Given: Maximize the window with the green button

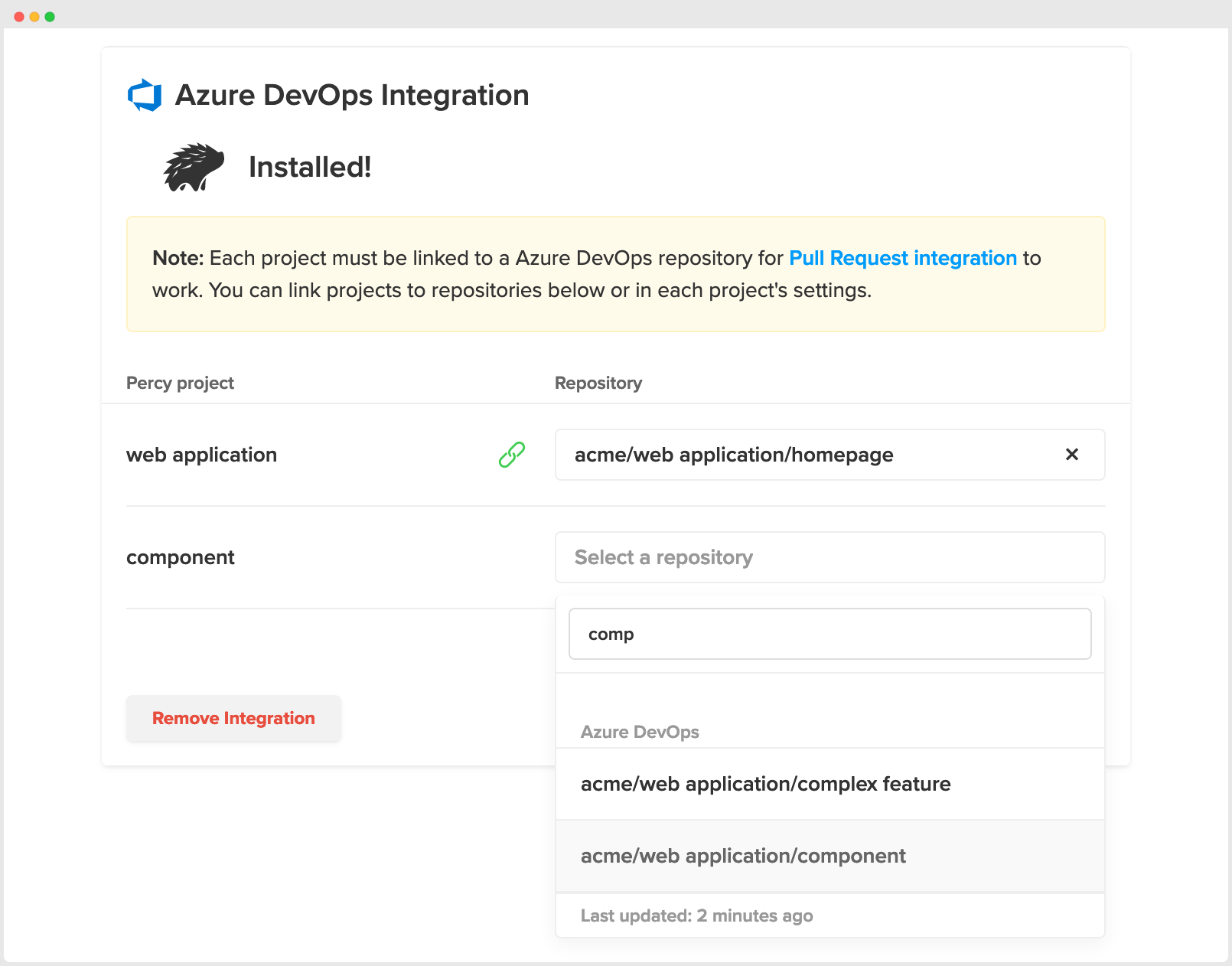Looking at the screenshot, I should tap(50, 17).
